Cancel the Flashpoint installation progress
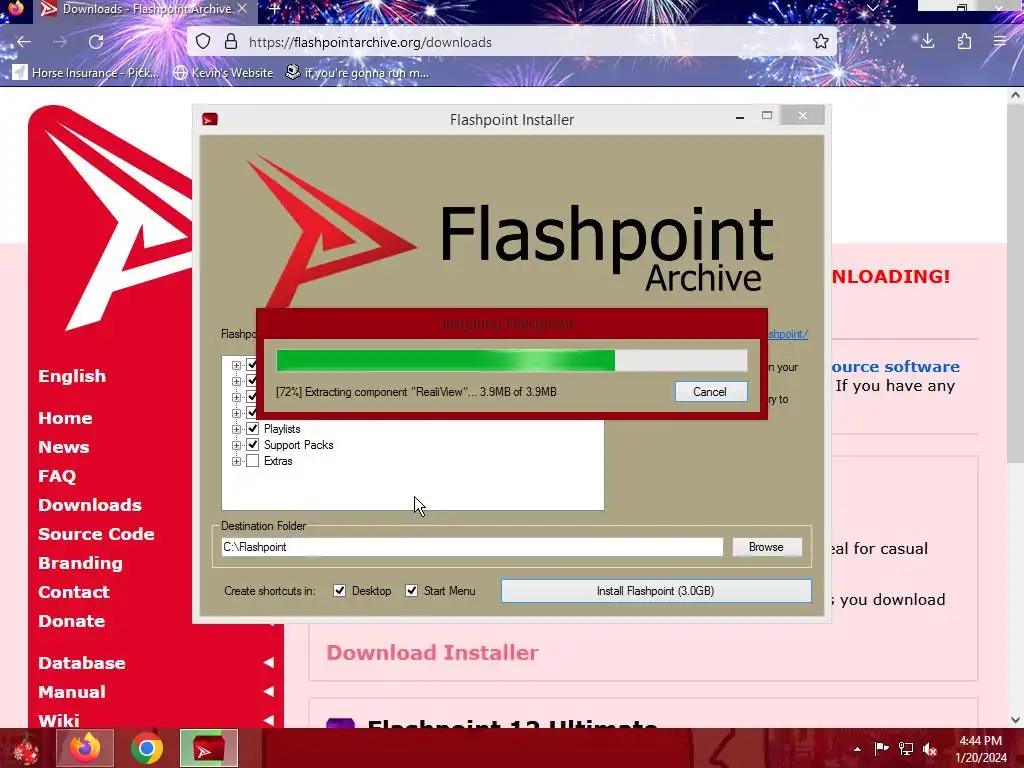The height and width of the screenshot is (768, 1024). pyautogui.click(x=710, y=392)
